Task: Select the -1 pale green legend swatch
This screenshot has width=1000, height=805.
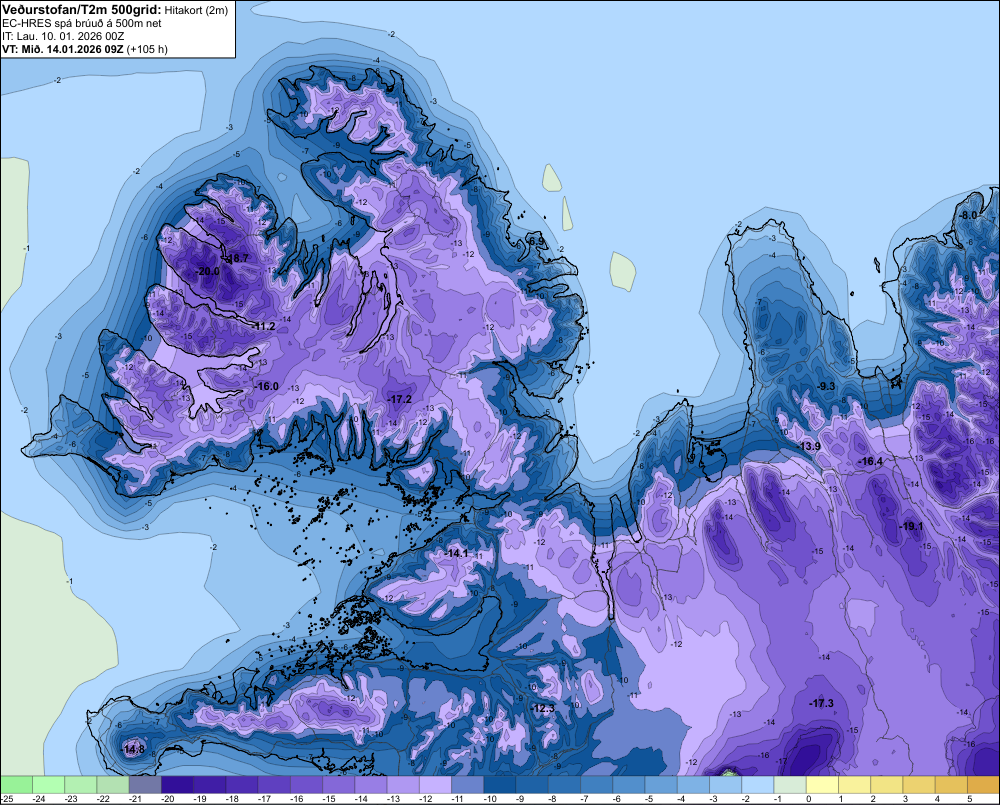Action: tap(790, 784)
